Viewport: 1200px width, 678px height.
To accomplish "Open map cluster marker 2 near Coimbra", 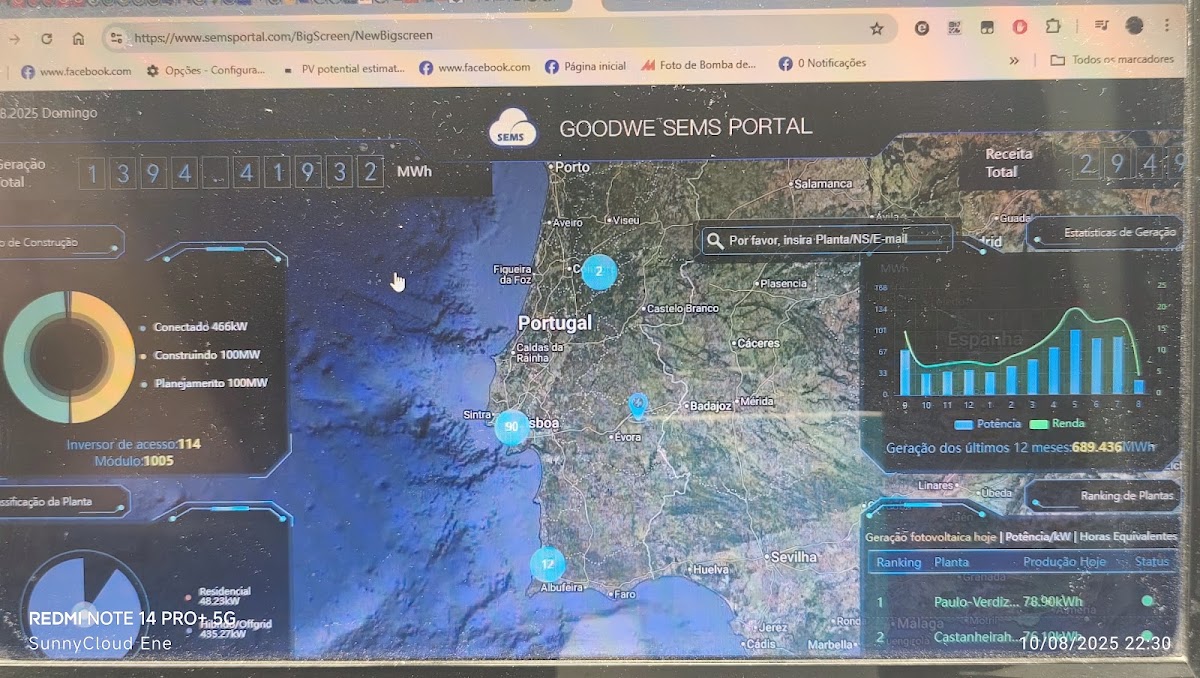I will [x=599, y=271].
